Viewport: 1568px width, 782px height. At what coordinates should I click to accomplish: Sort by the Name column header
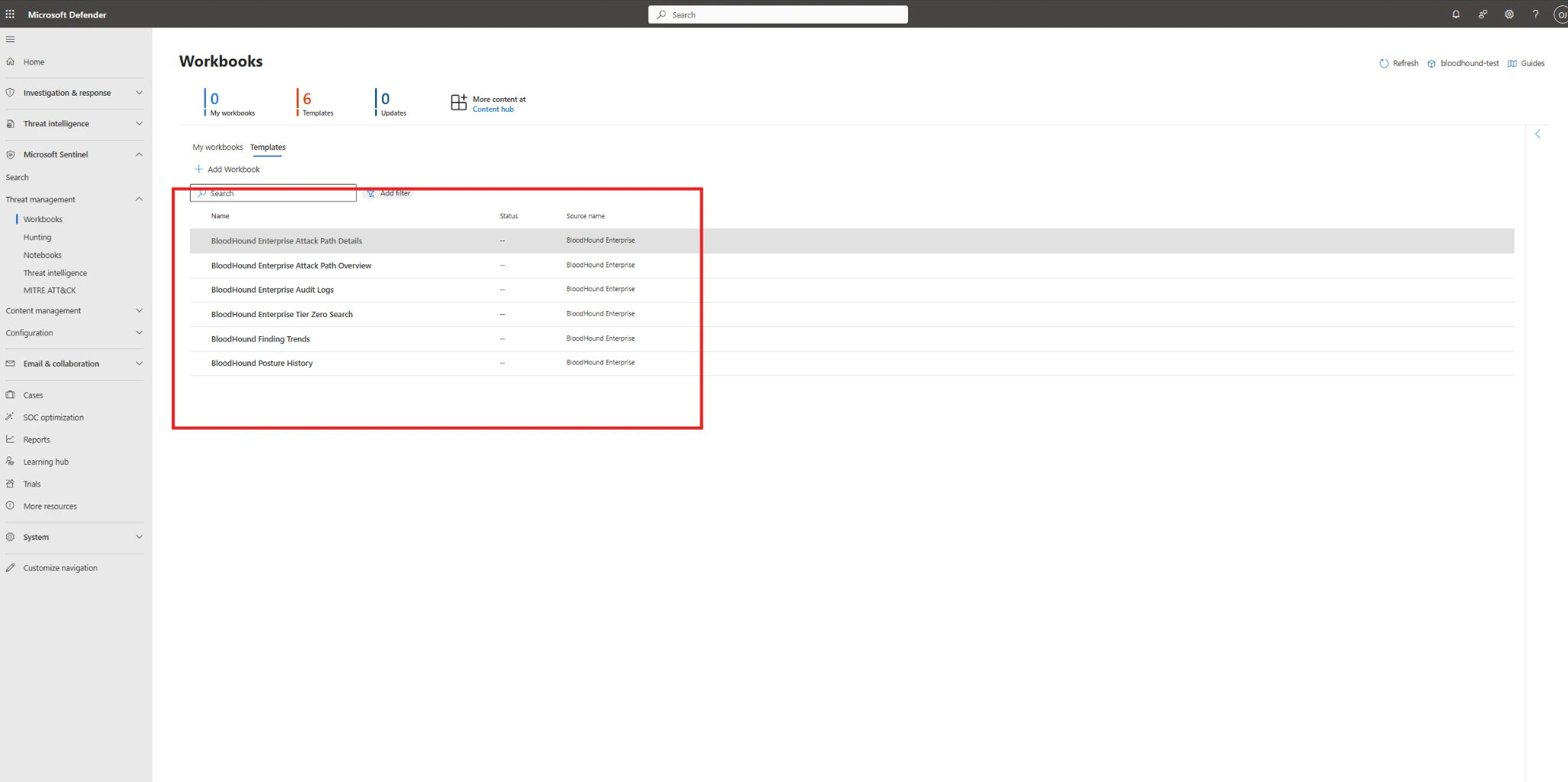pos(220,216)
